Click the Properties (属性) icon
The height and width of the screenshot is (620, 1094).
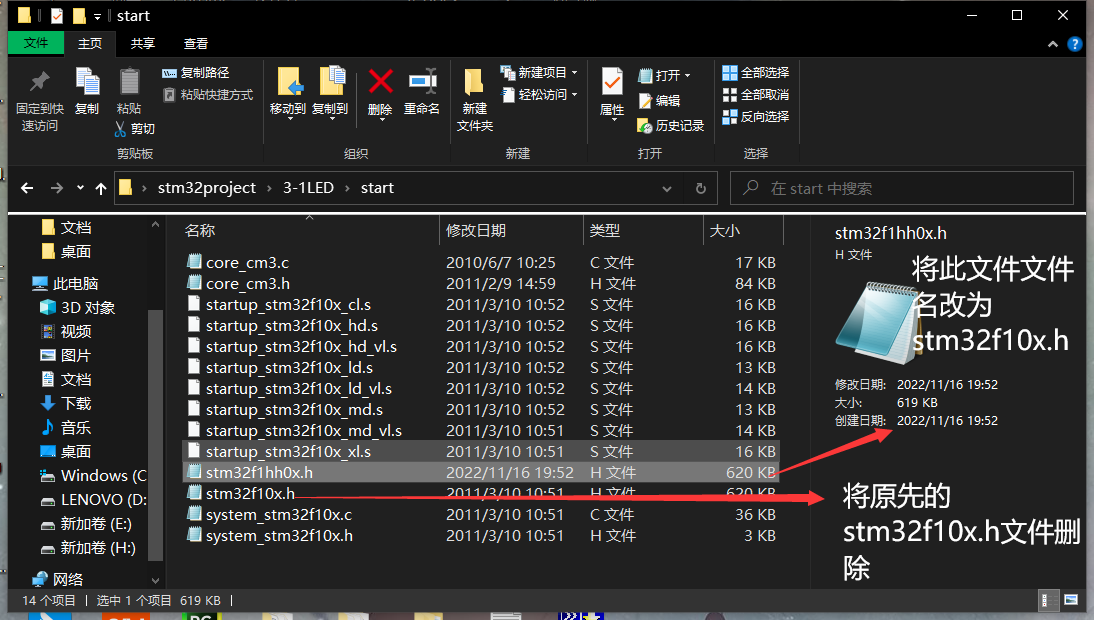click(x=612, y=82)
